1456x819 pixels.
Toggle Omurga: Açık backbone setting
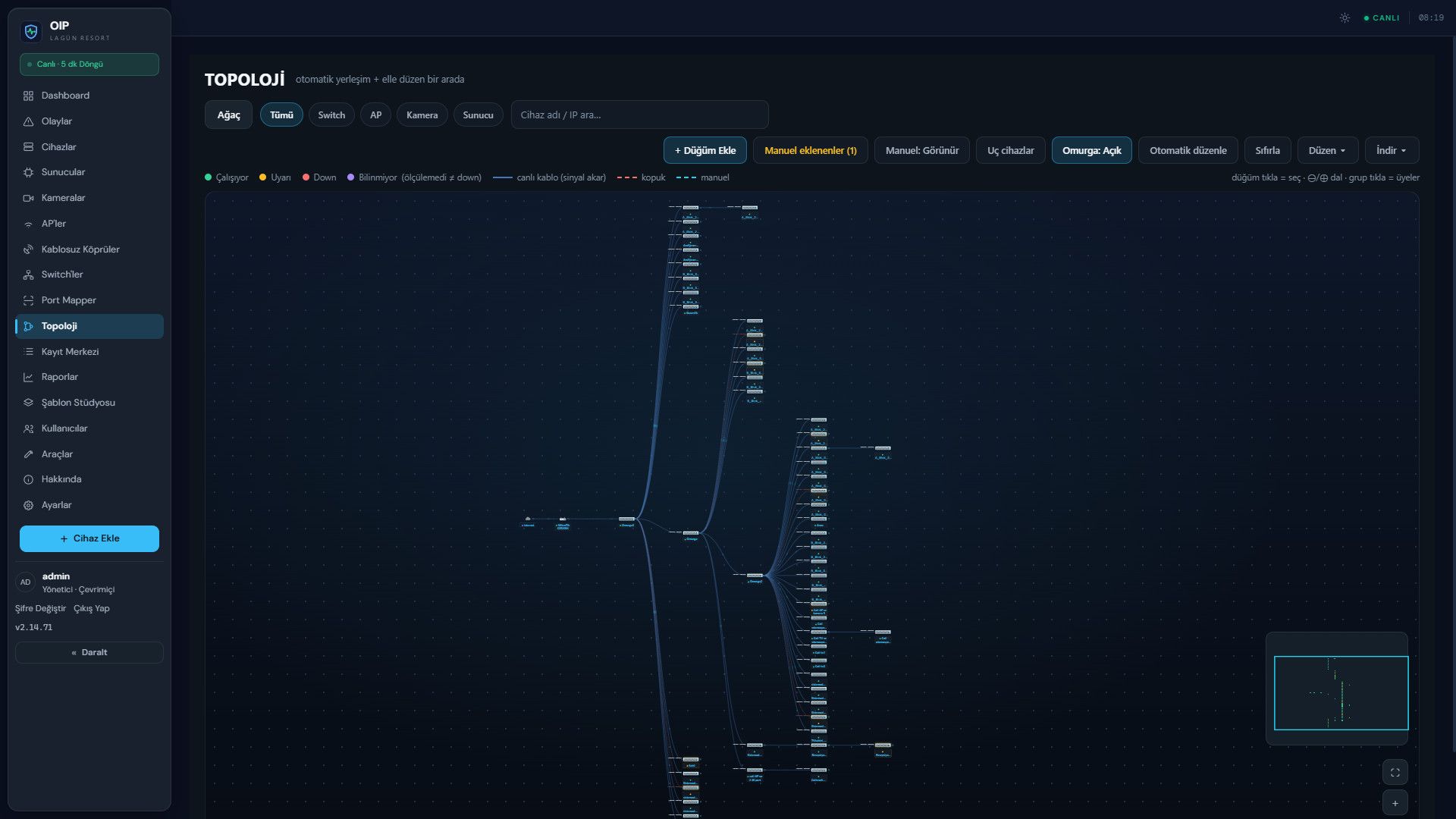(1091, 150)
